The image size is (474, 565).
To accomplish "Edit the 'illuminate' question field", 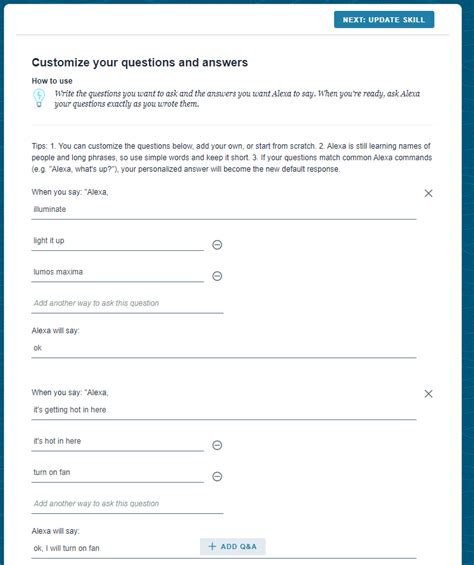I will point(224,210).
